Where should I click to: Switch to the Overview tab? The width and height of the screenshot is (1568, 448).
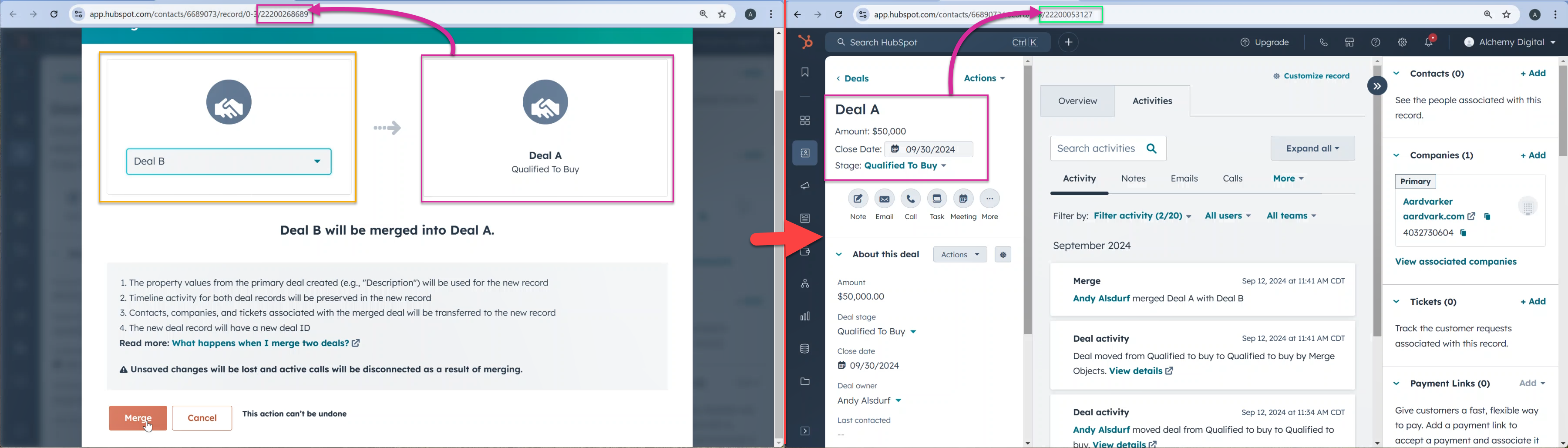coord(1077,101)
